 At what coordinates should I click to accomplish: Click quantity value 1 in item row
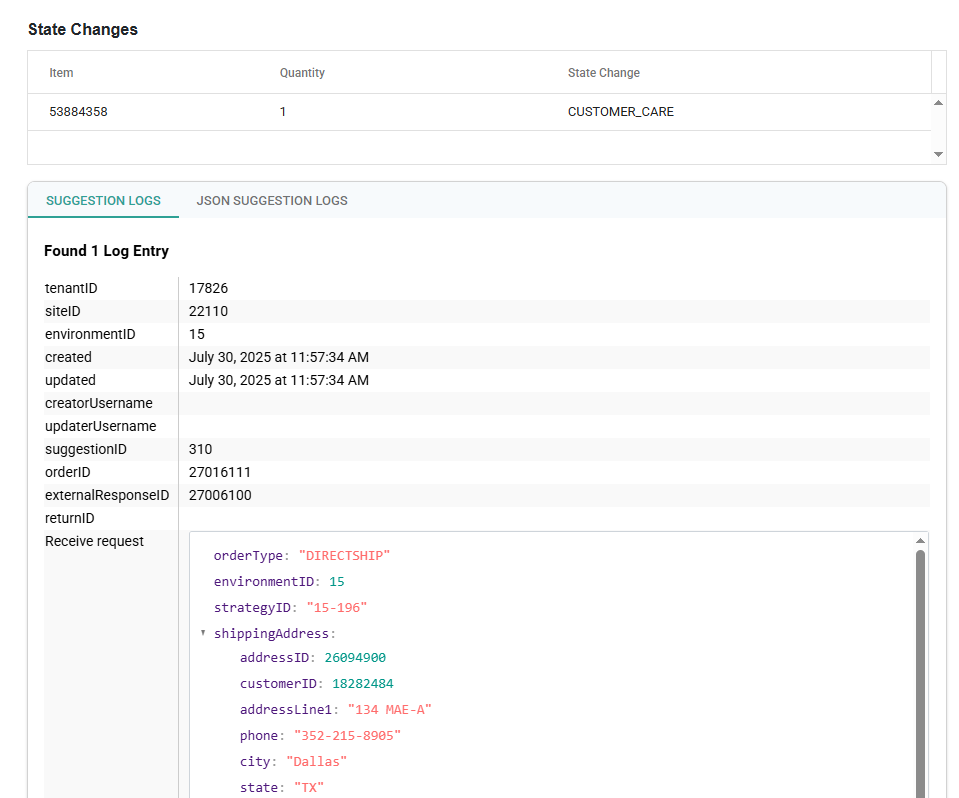[x=283, y=112]
